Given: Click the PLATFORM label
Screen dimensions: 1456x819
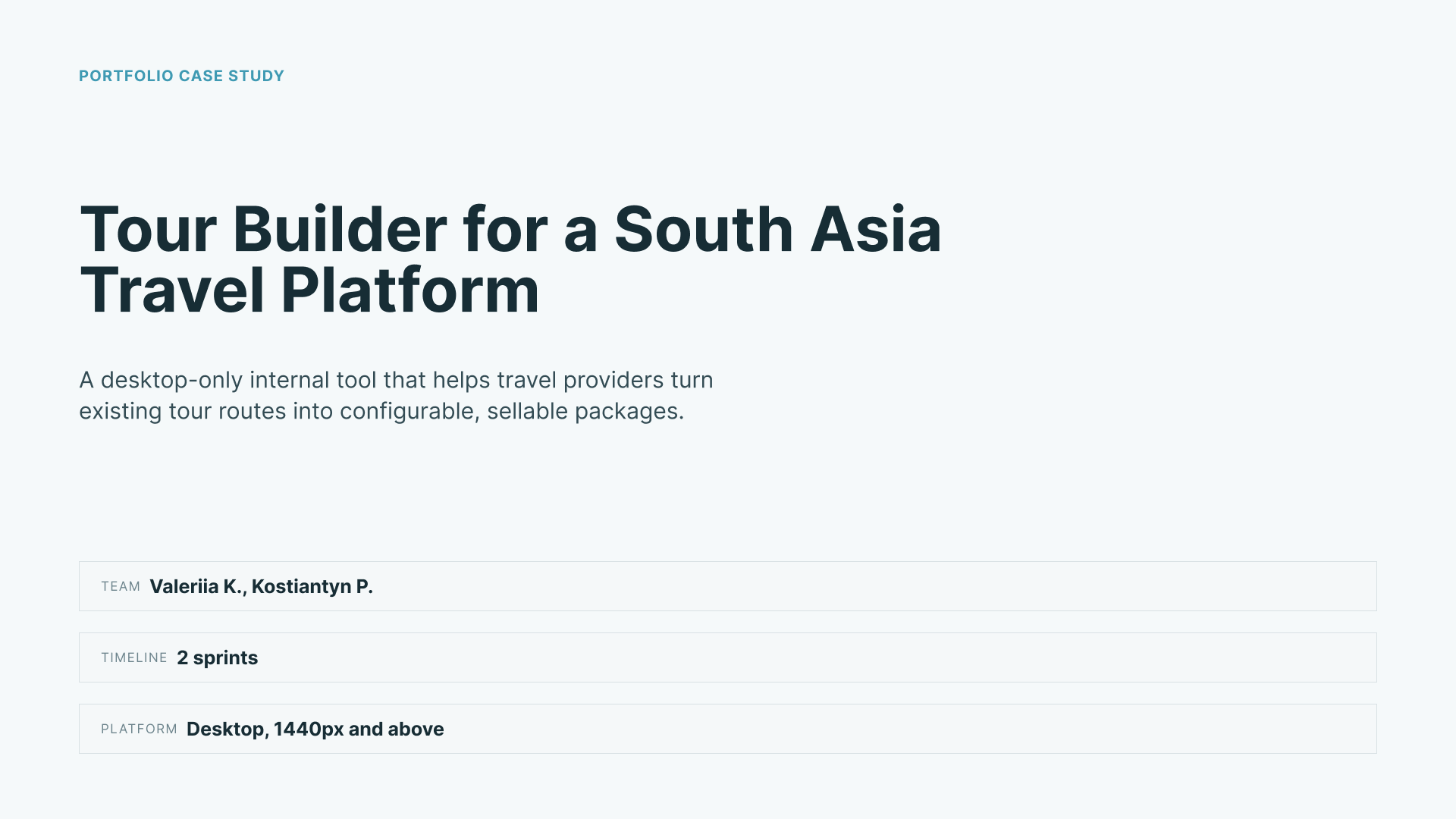Looking at the screenshot, I should (x=139, y=729).
